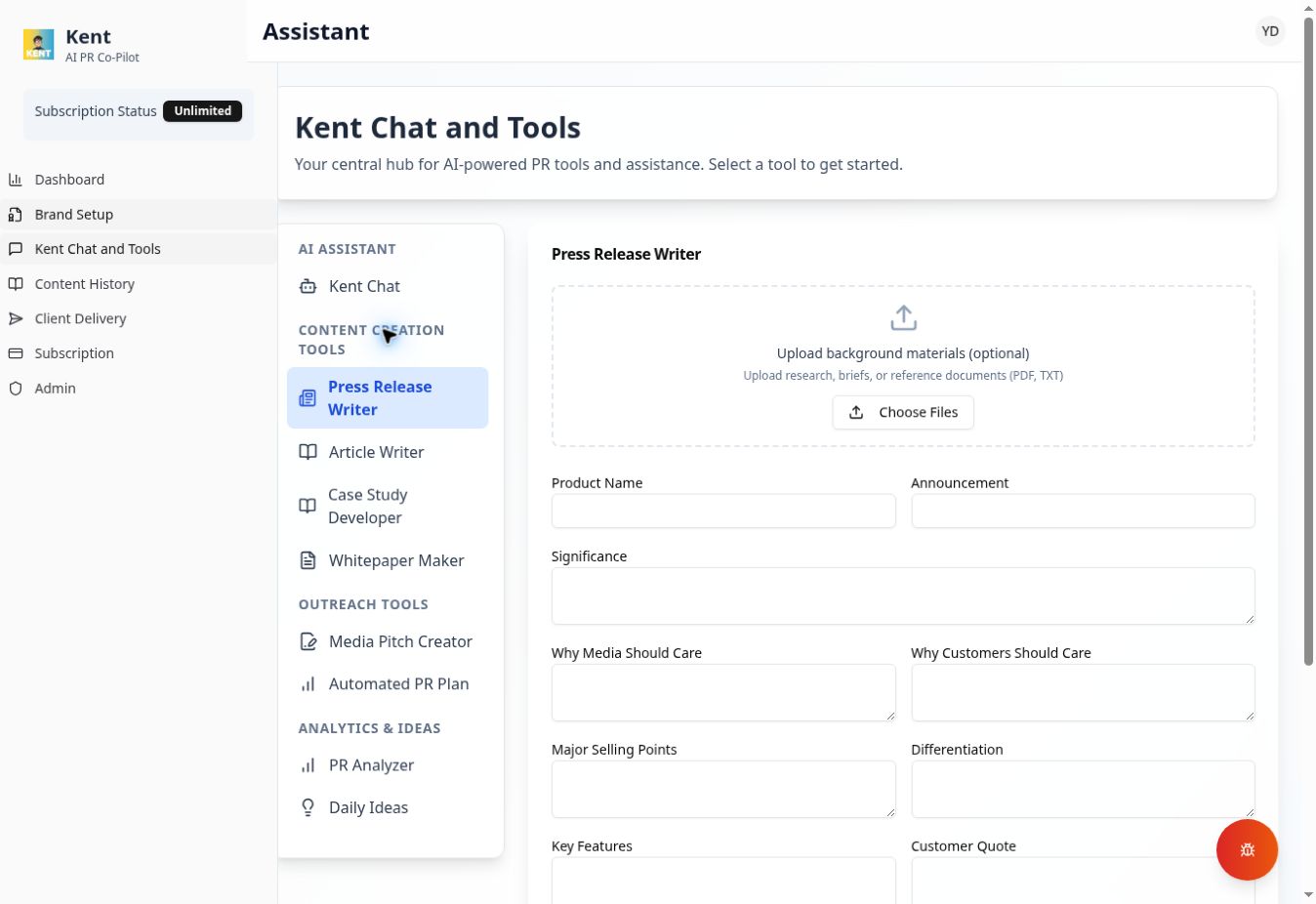
Task: Click the "Upload background materials (optional)" text
Action: (x=903, y=353)
